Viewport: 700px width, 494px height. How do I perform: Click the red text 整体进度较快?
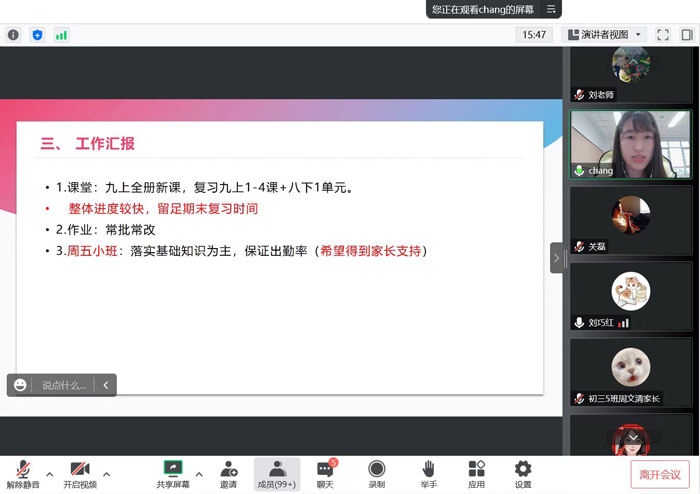(106, 208)
